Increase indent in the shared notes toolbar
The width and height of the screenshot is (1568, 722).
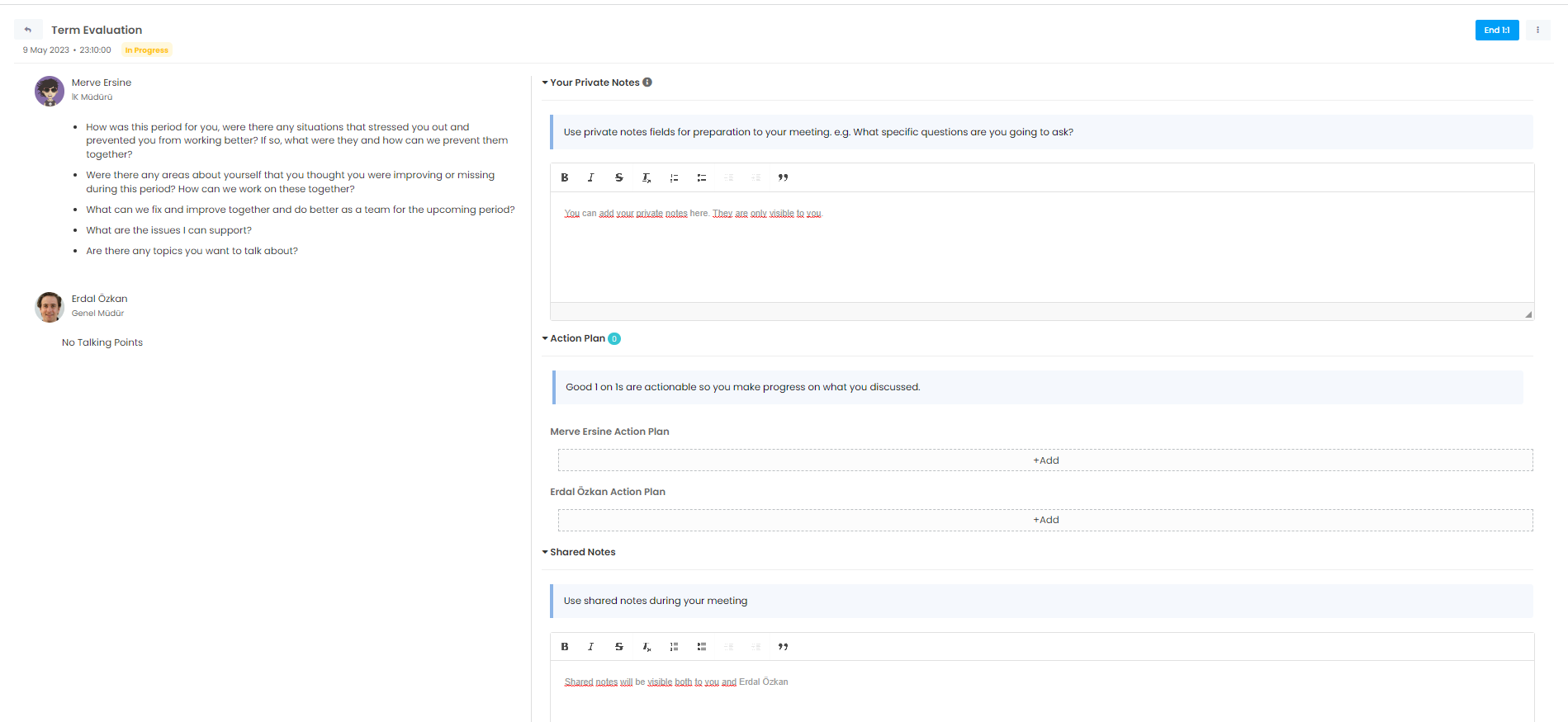click(x=756, y=647)
